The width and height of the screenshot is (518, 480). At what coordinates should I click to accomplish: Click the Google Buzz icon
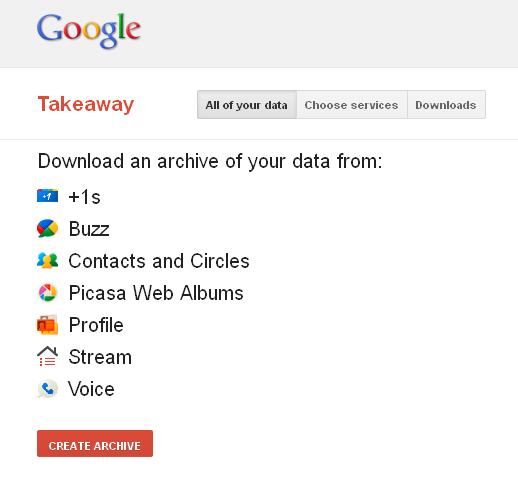[x=47, y=228]
